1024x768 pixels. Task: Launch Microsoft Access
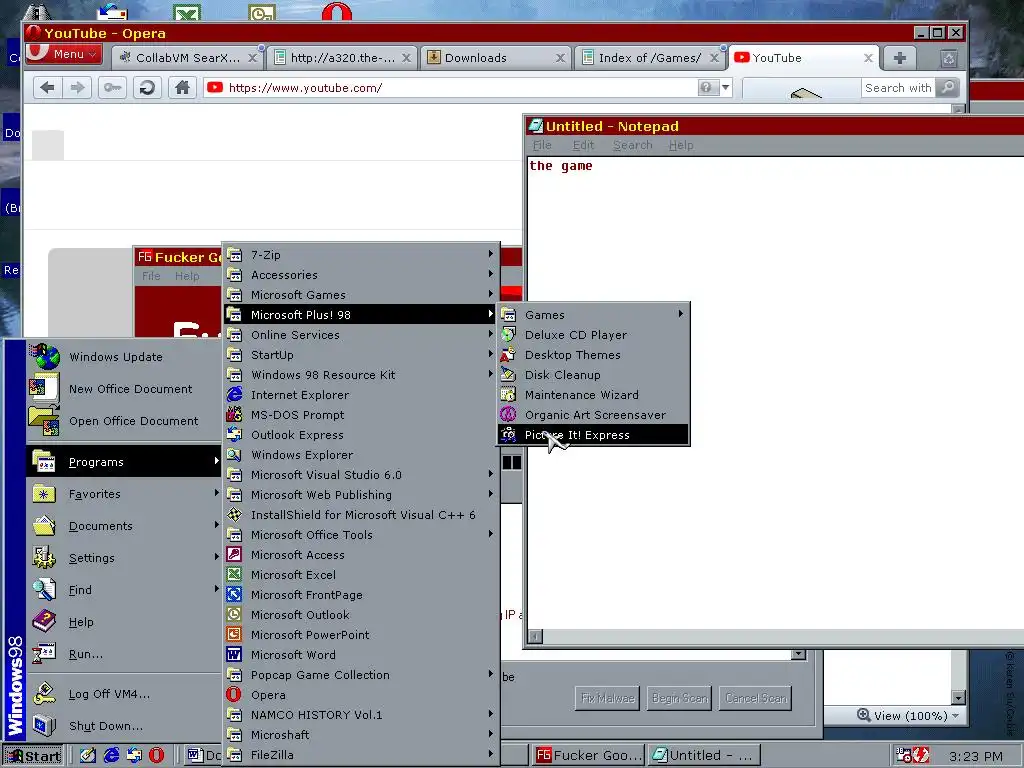point(361,555)
